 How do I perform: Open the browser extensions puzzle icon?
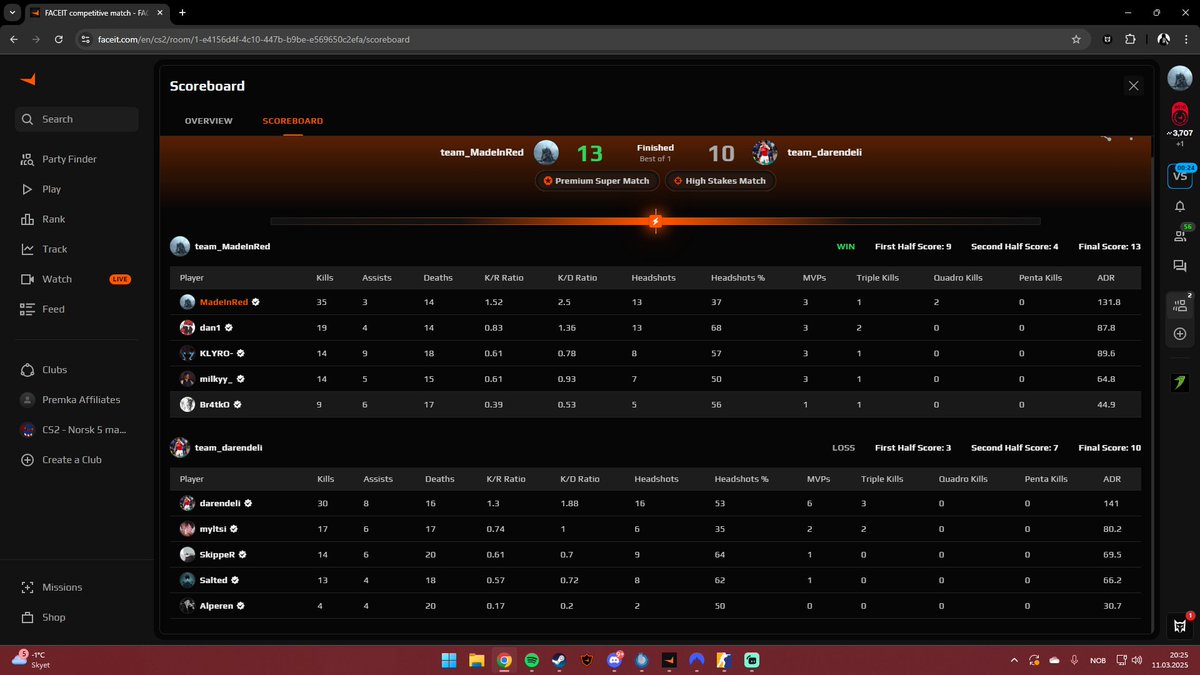tap(1130, 39)
